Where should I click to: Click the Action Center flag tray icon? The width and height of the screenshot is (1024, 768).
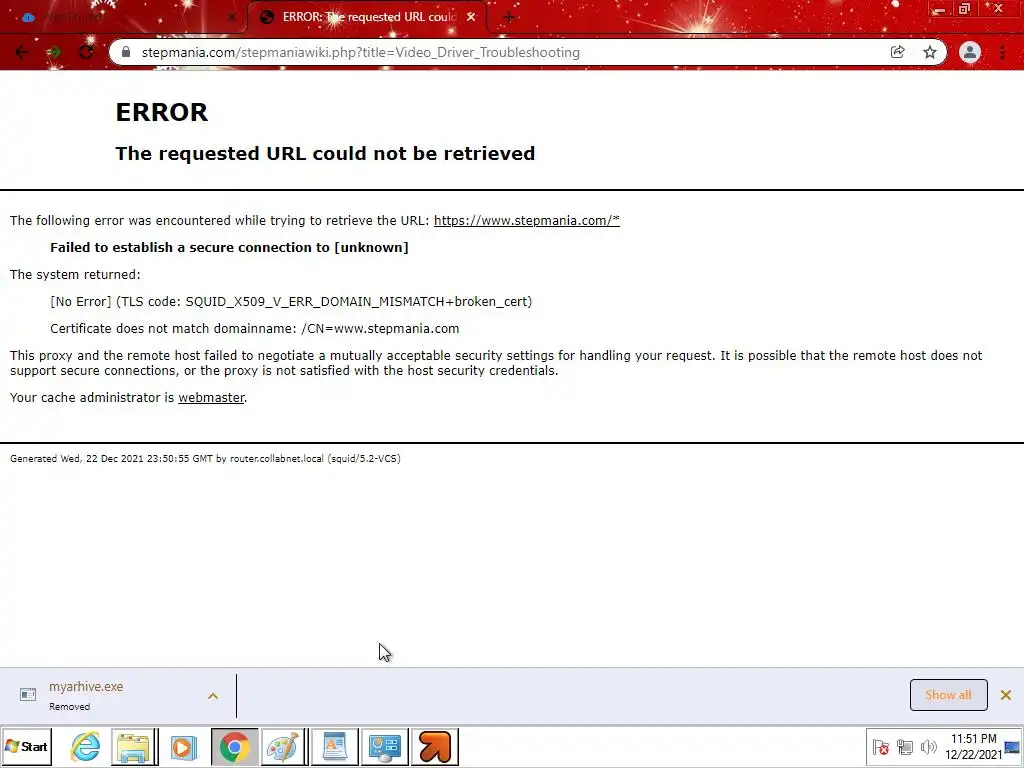click(880, 747)
